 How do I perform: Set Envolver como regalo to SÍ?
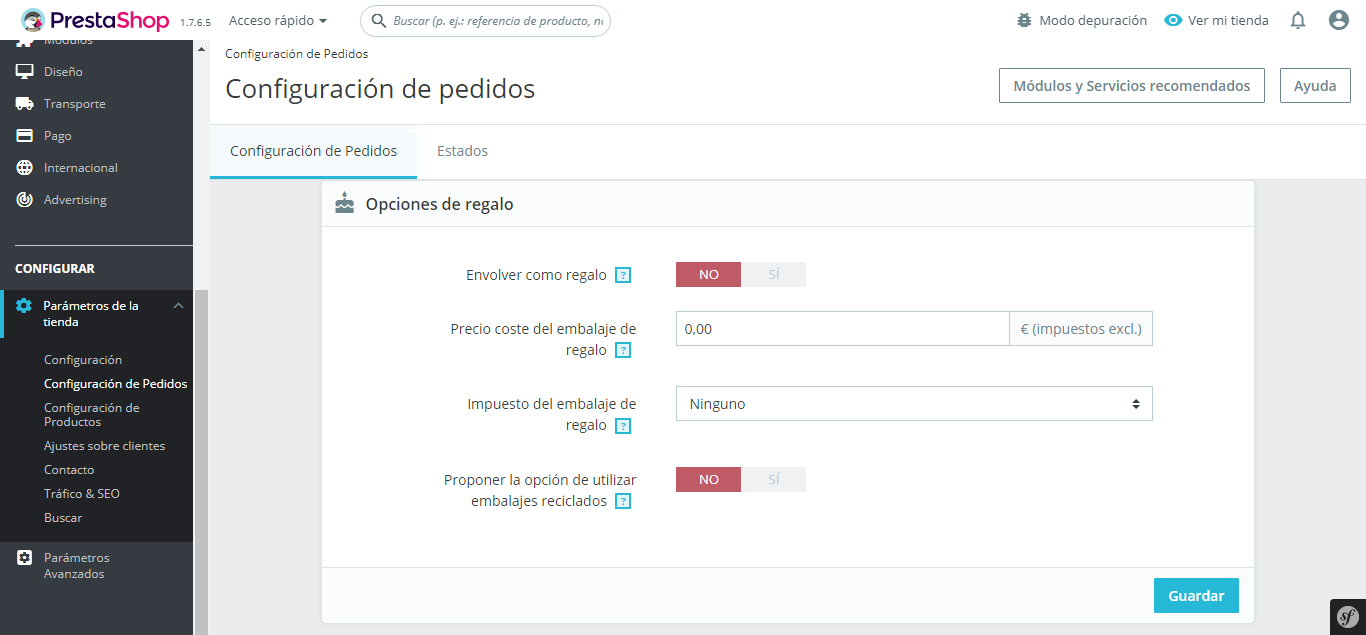click(773, 274)
